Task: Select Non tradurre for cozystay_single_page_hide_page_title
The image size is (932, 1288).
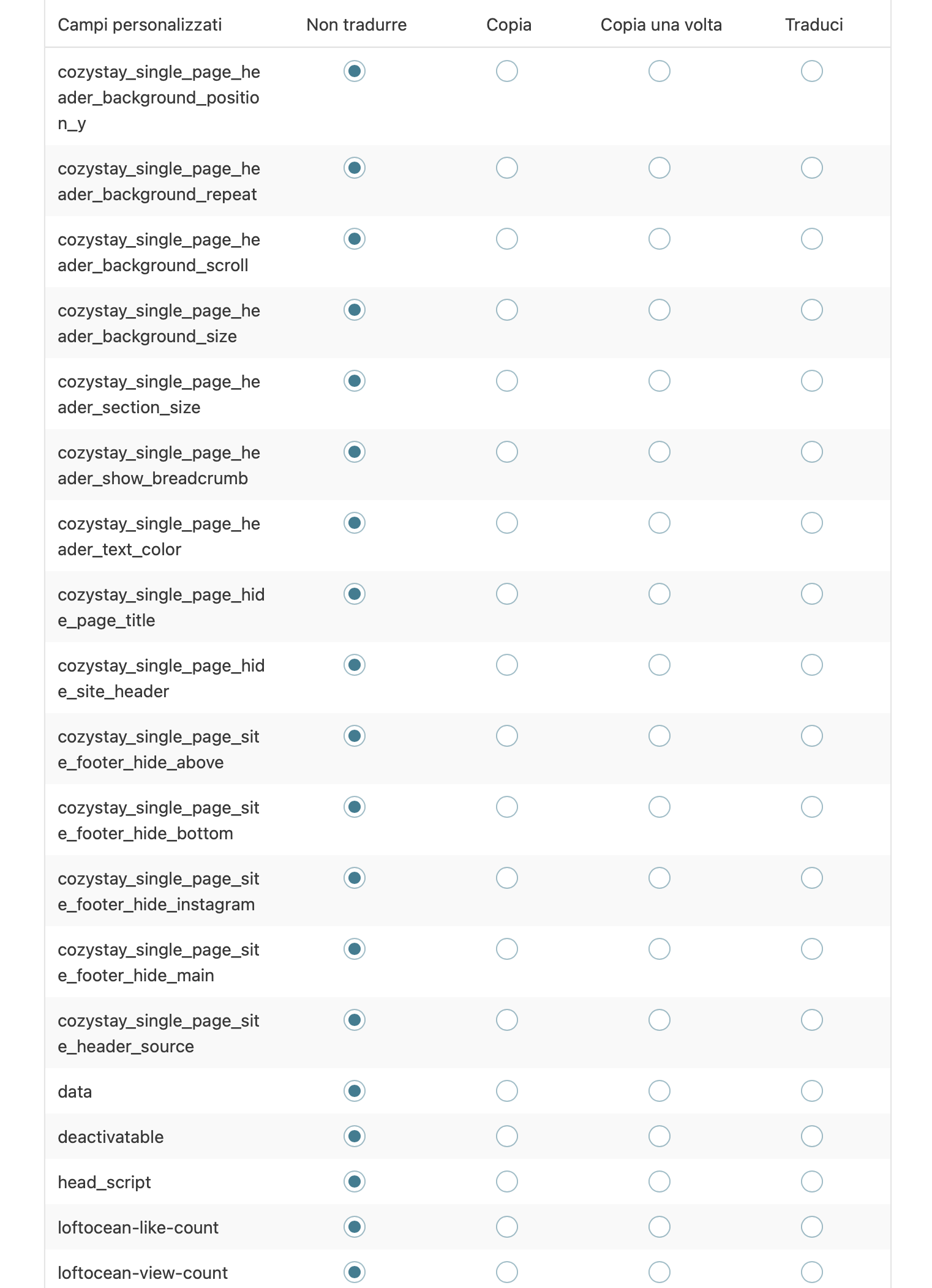Action: (355, 594)
